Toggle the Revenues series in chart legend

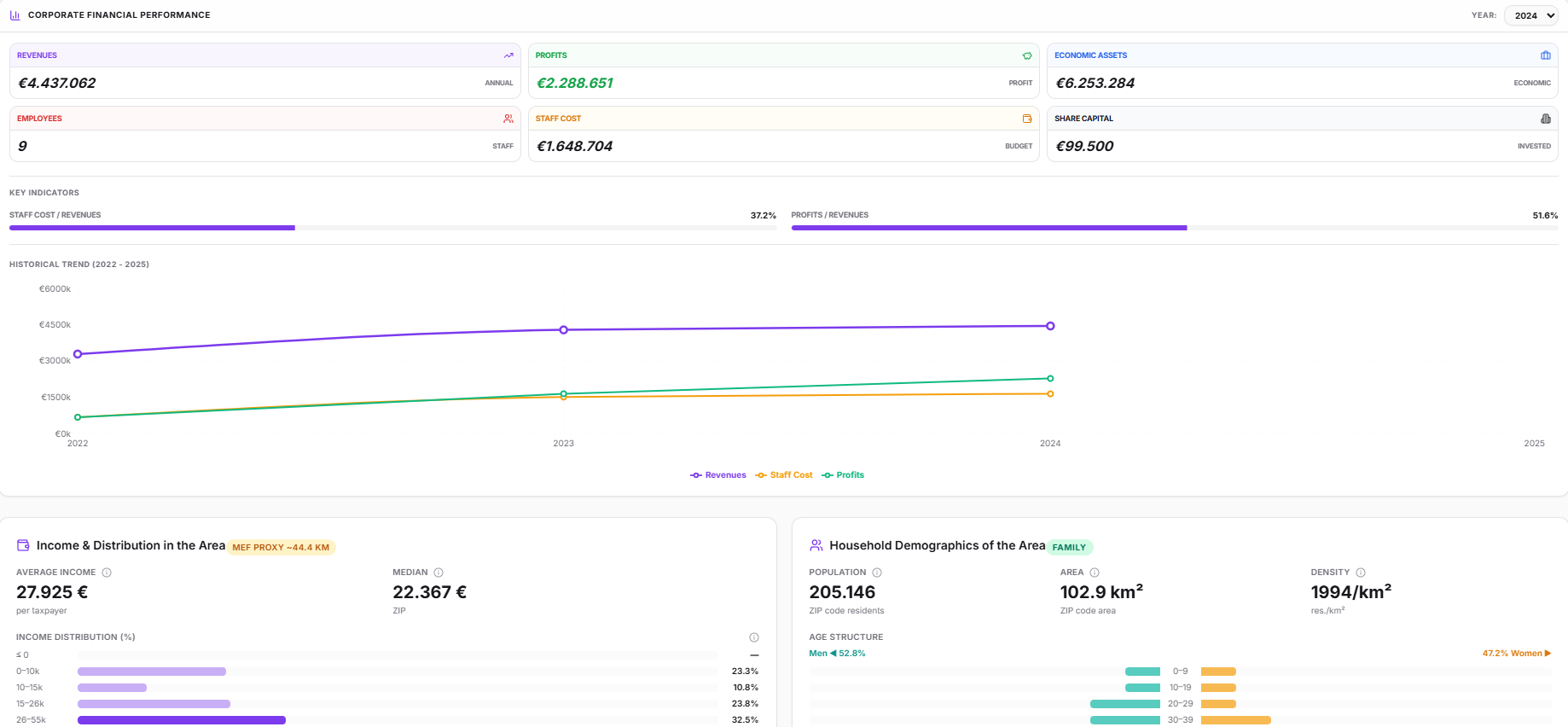(718, 475)
